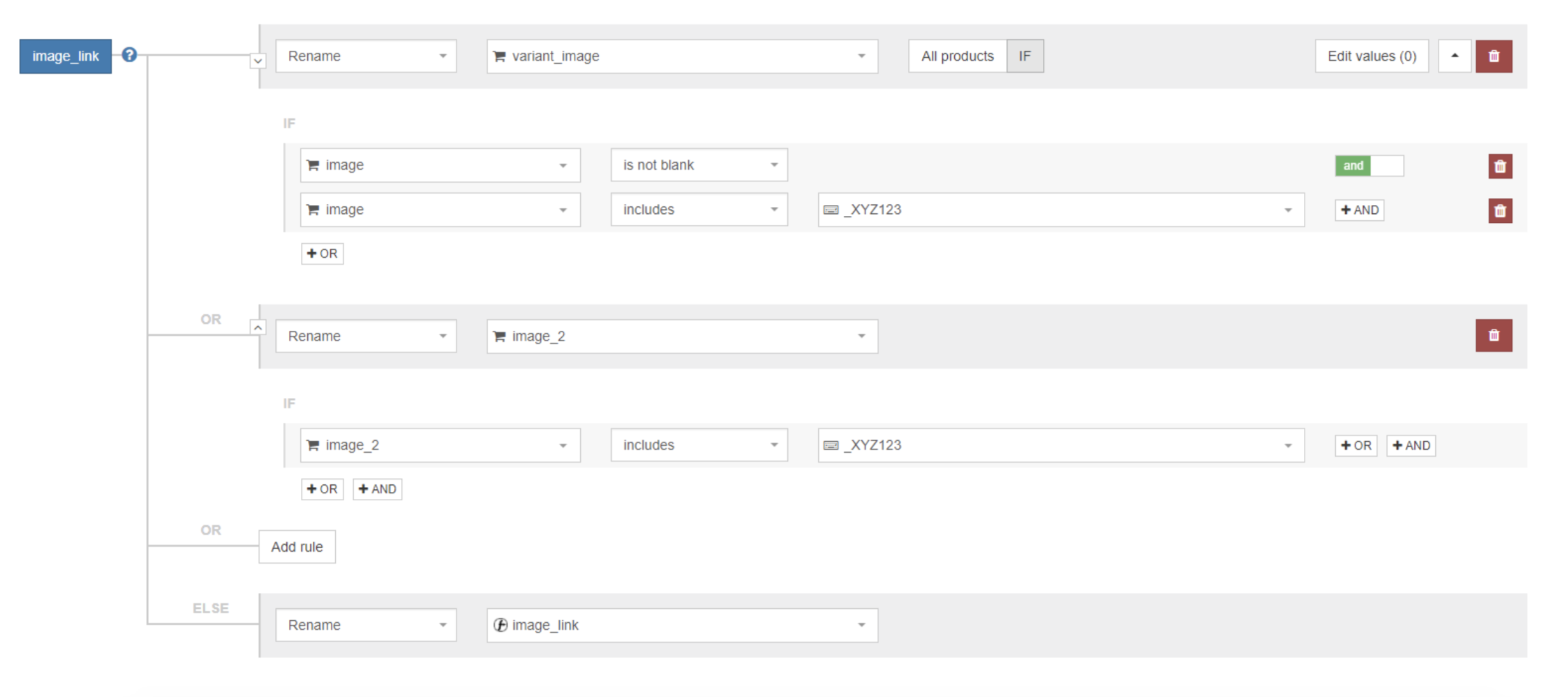The height and width of the screenshot is (697, 1568).
Task: Delete the image_2 rename rule
Action: pyautogui.click(x=1493, y=335)
